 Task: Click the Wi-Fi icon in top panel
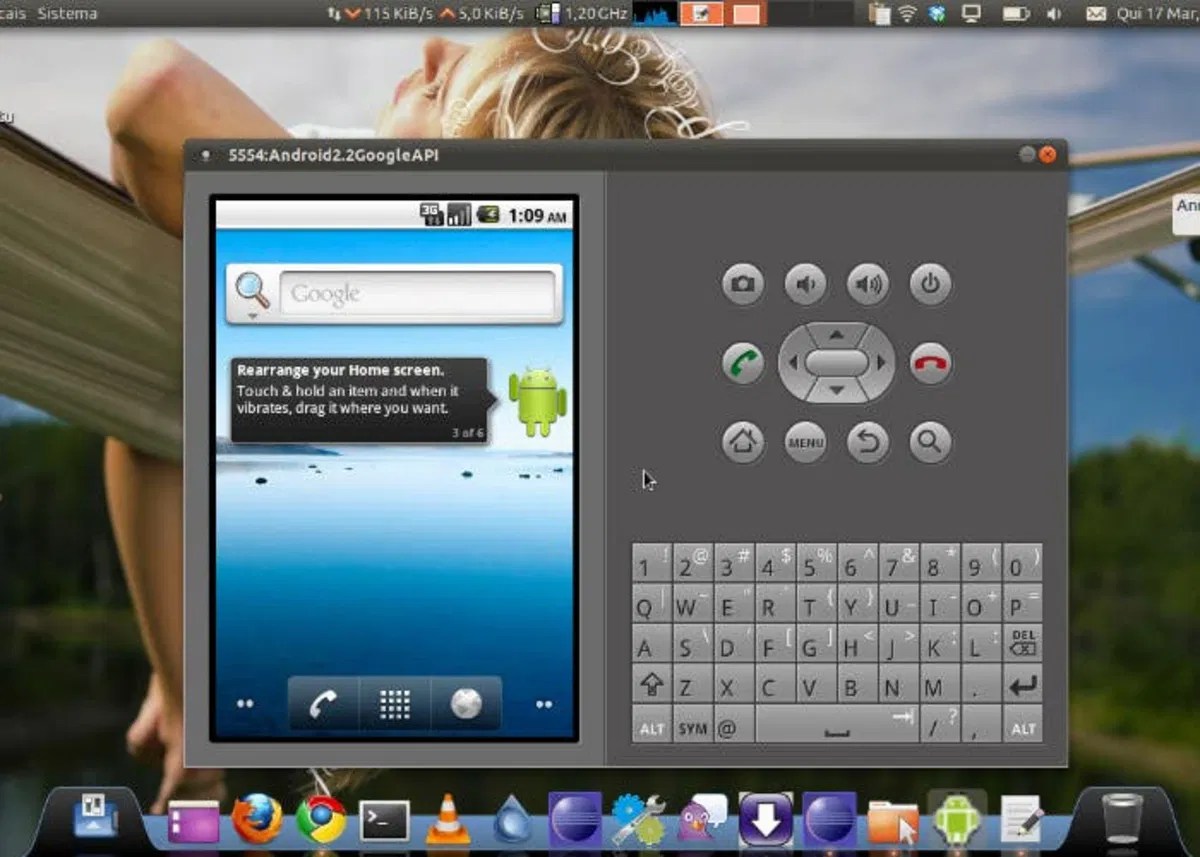point(908,13)
